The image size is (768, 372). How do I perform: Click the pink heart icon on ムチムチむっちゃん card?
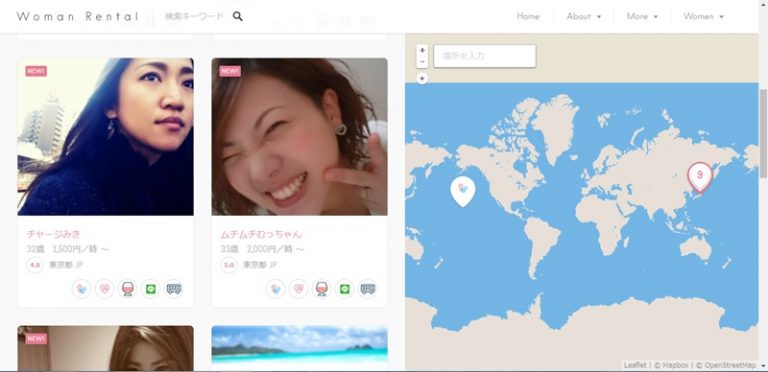coord(298,289)
